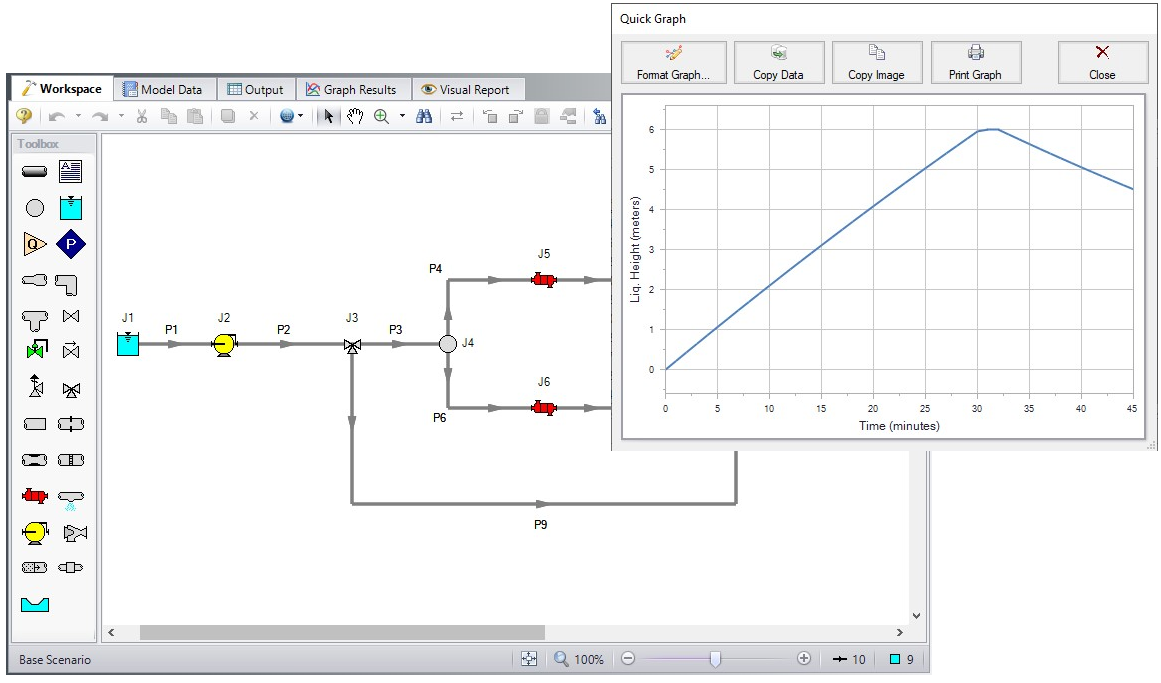This screenshot has height=683, width=1161.
Task: Open the zoom tool dropdown arrow
Action: (x=402, y=116)
